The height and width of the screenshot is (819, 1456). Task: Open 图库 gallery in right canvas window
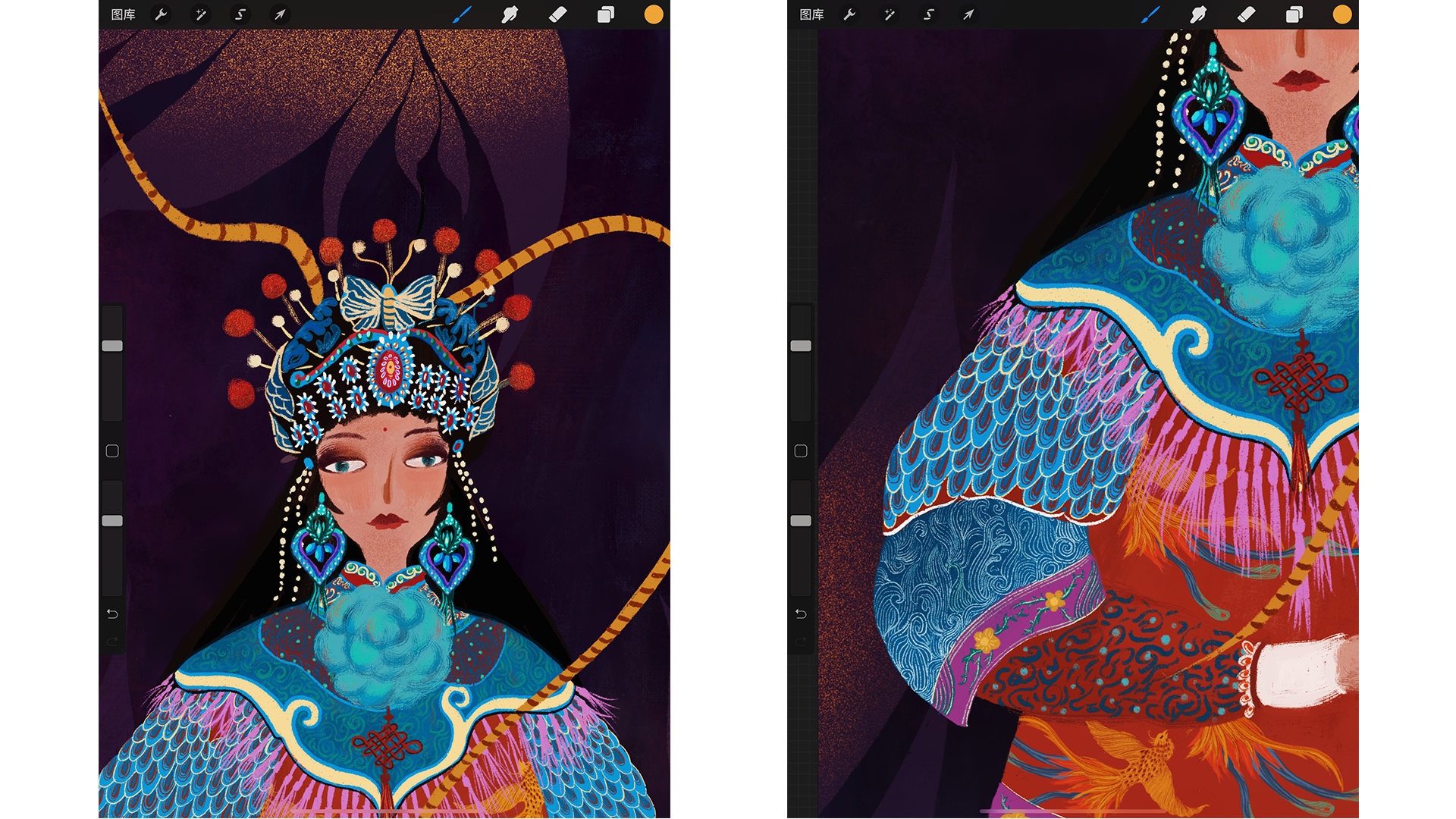(811, 14)
